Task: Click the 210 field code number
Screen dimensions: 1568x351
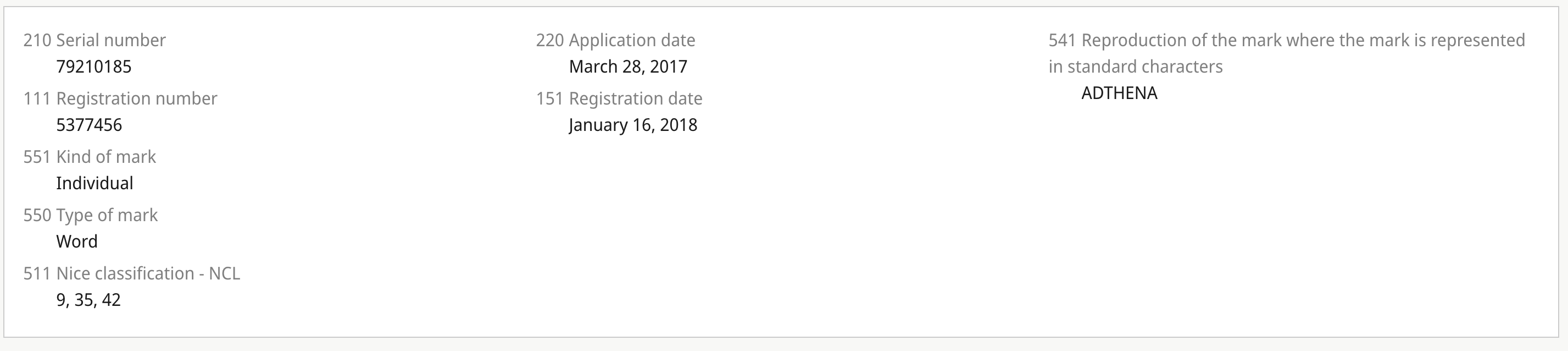Action: (37, 40)
